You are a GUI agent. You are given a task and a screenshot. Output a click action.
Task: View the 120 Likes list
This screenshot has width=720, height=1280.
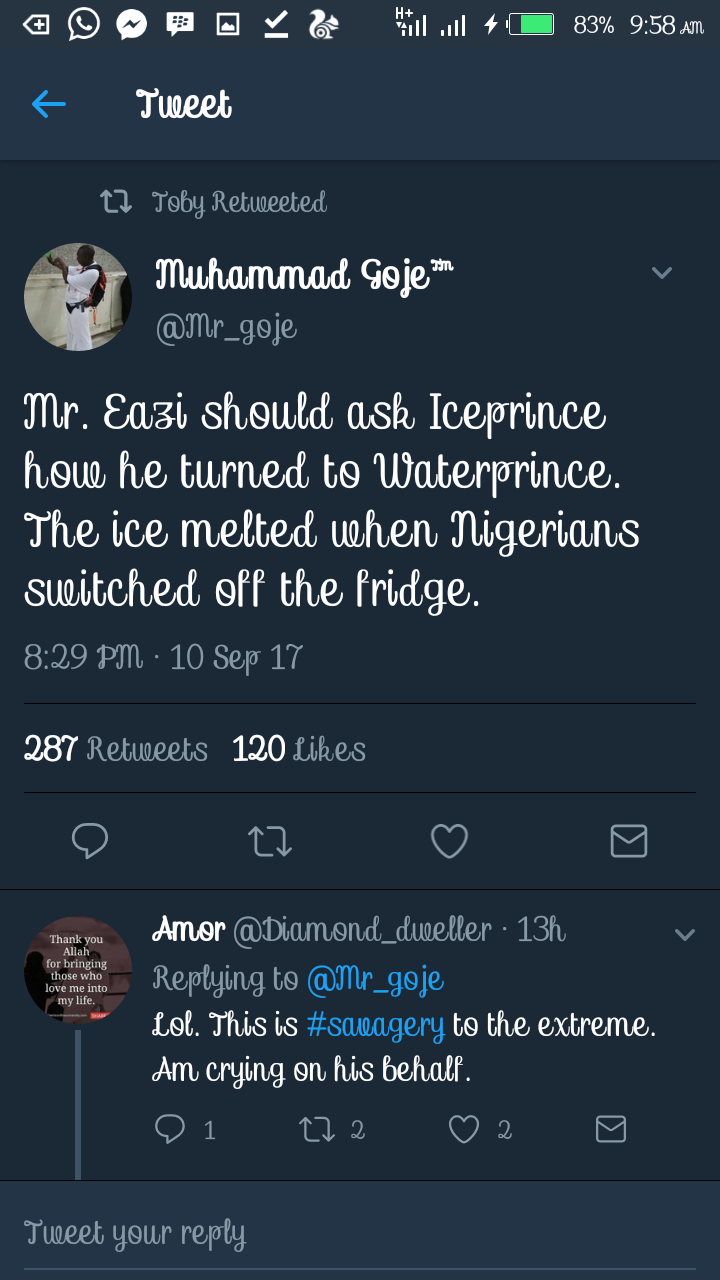click(x=299, y=749)
